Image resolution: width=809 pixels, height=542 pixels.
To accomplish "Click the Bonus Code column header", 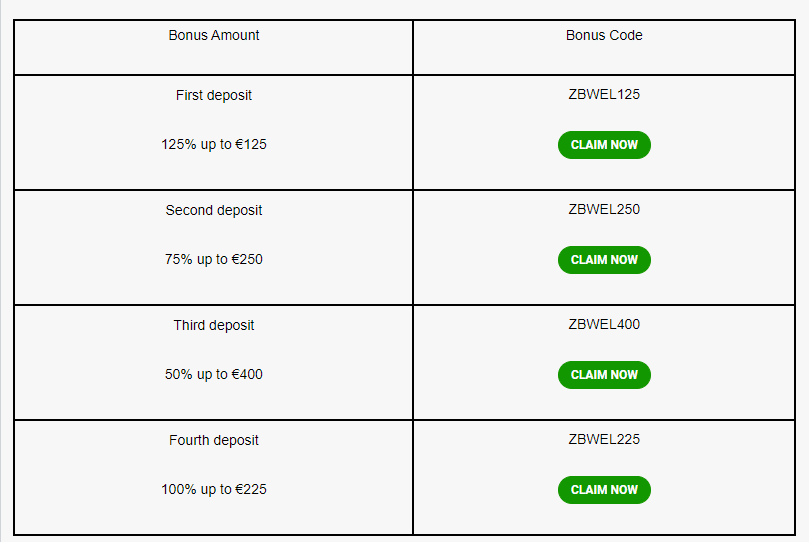I will point(604,35).
